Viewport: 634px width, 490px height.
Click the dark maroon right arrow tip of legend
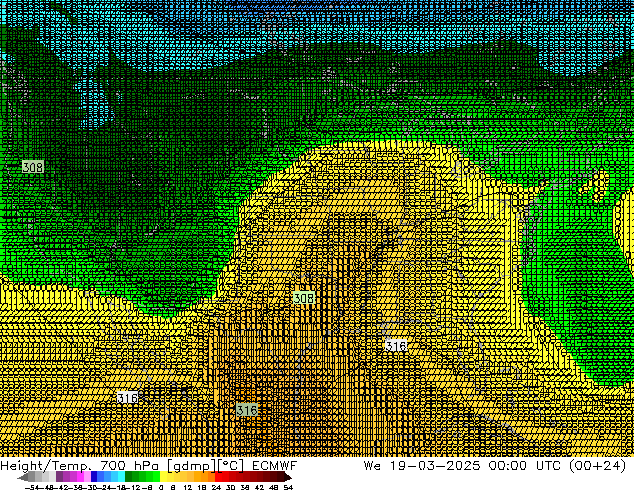coord(288,477)
